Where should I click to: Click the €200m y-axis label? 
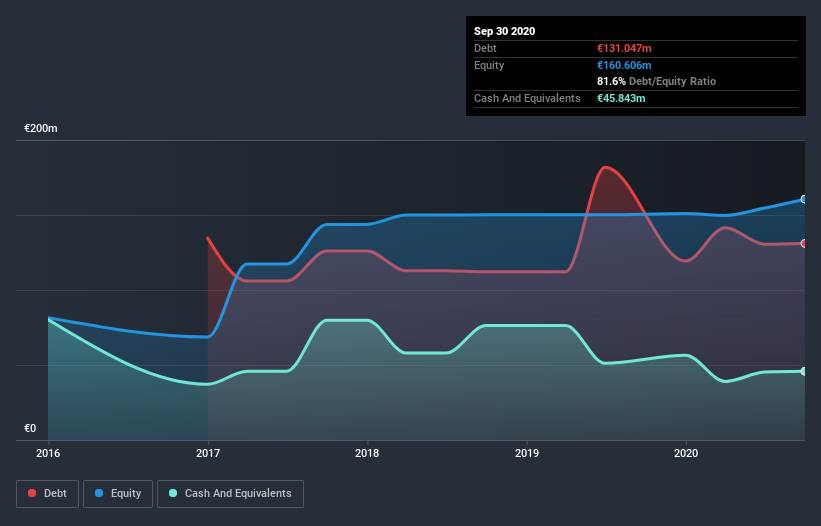pyautogui.click(x=41, y=128)
